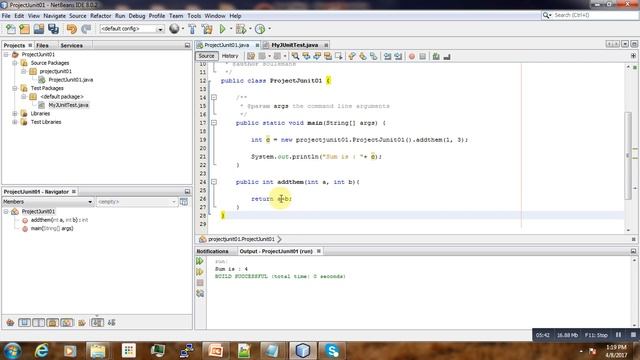This screenshot has height=360, width=640.
Task: Collapse the code fold at the main method
Action: pyautogui.click(x=214, y=123)
